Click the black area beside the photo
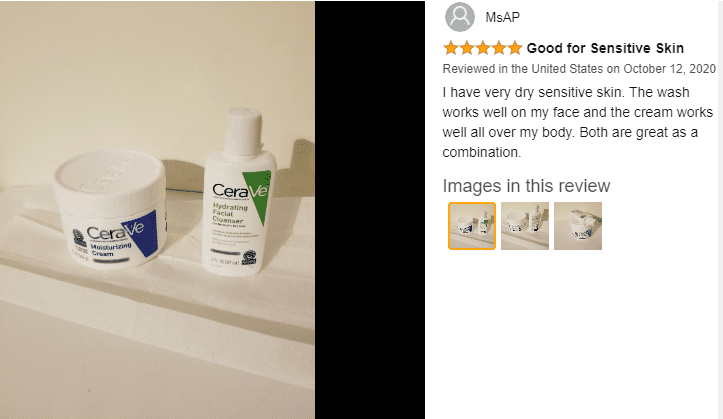The width and height of the screenshot is (723, 419). coord(370,210)
